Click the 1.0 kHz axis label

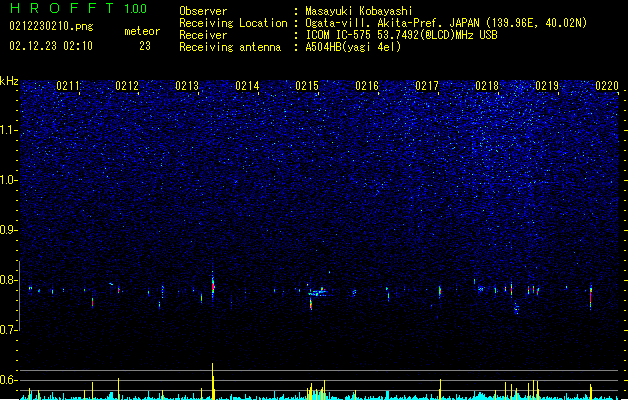(9, 180)
